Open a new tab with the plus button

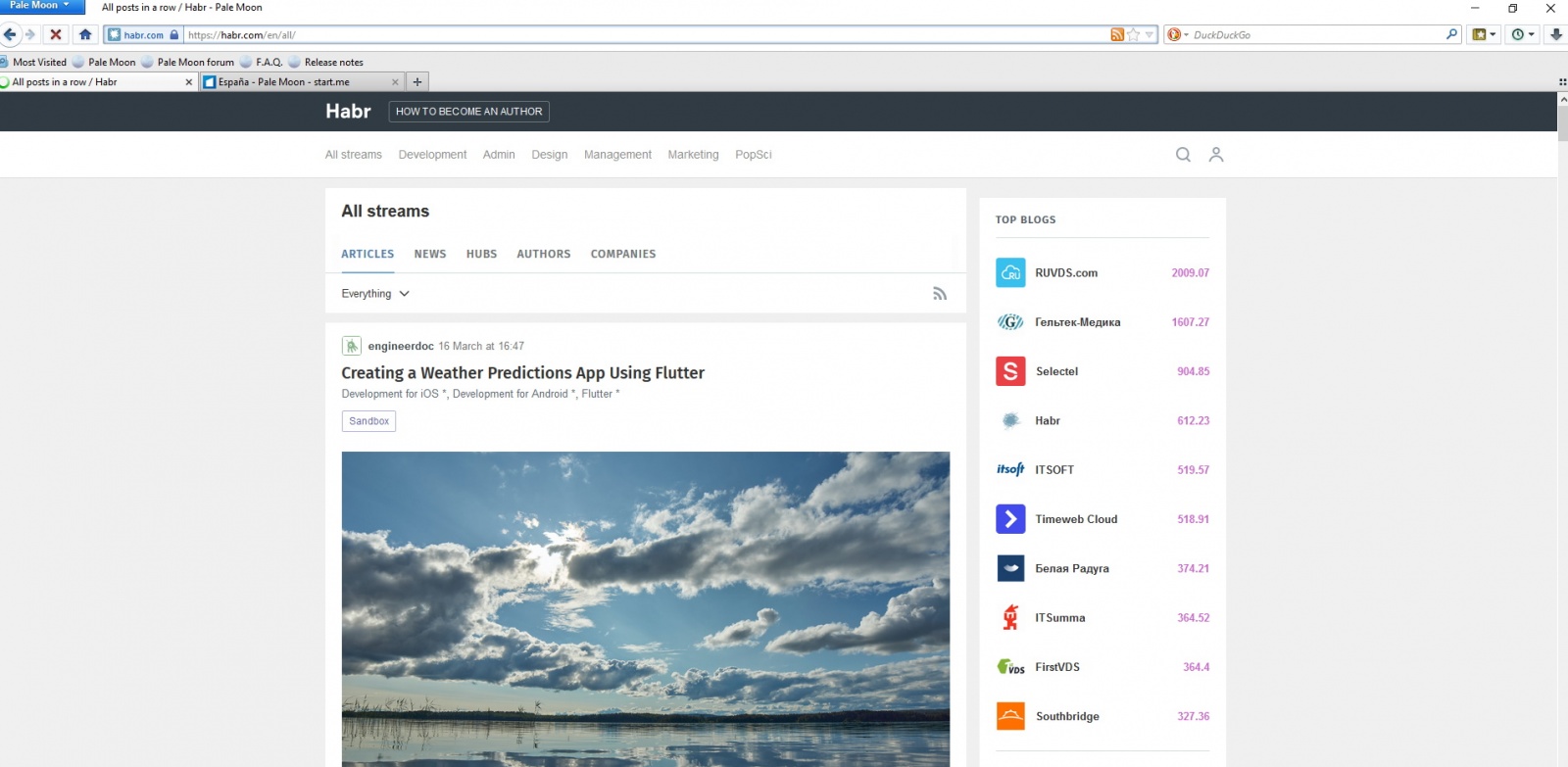tap(417, 82)
